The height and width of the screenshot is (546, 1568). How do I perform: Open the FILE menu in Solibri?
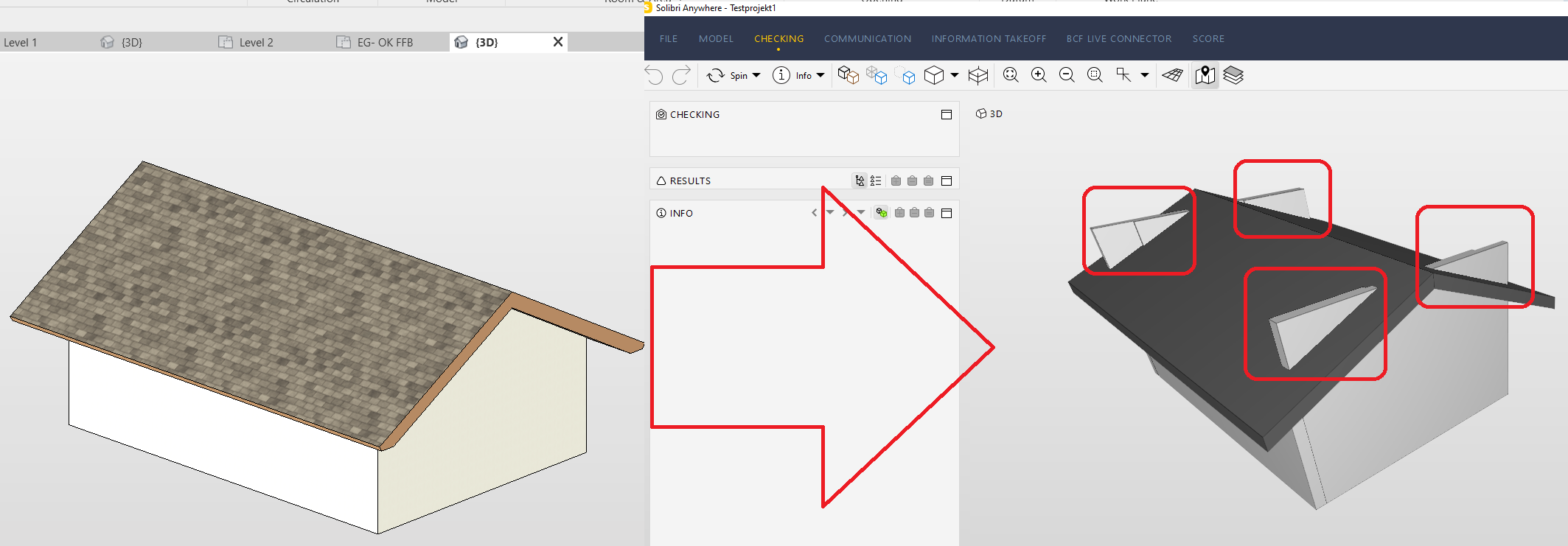coord(669,39)
